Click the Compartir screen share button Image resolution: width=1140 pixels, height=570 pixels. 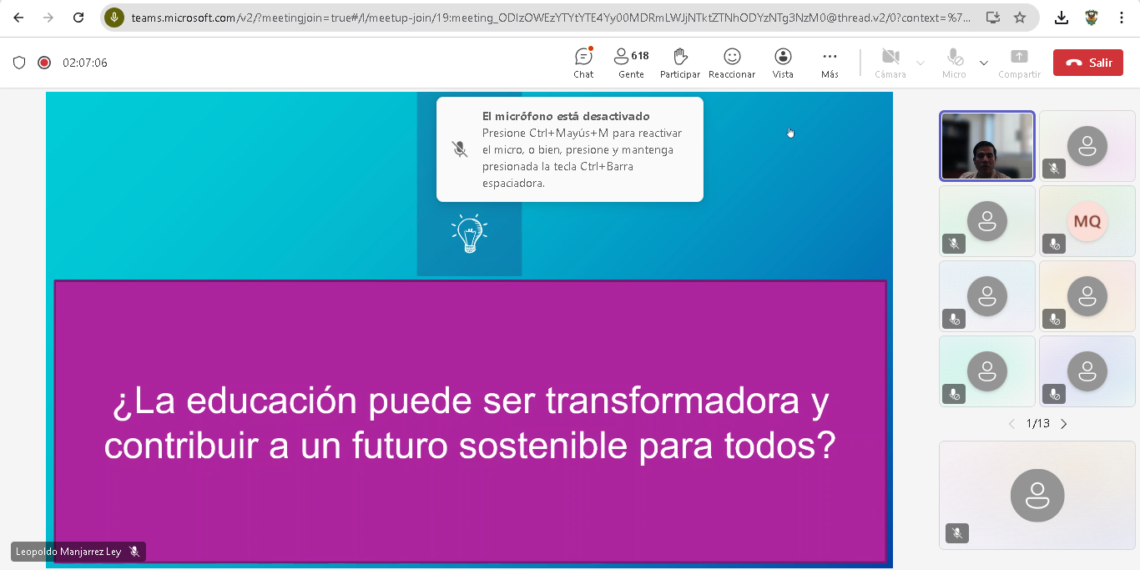(1019, 63)
